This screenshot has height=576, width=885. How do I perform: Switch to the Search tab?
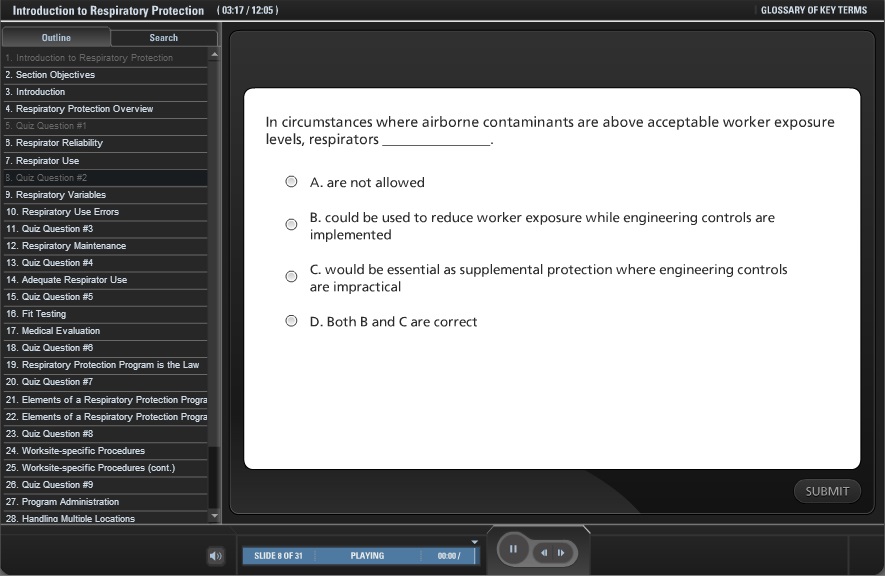(163, 38)
